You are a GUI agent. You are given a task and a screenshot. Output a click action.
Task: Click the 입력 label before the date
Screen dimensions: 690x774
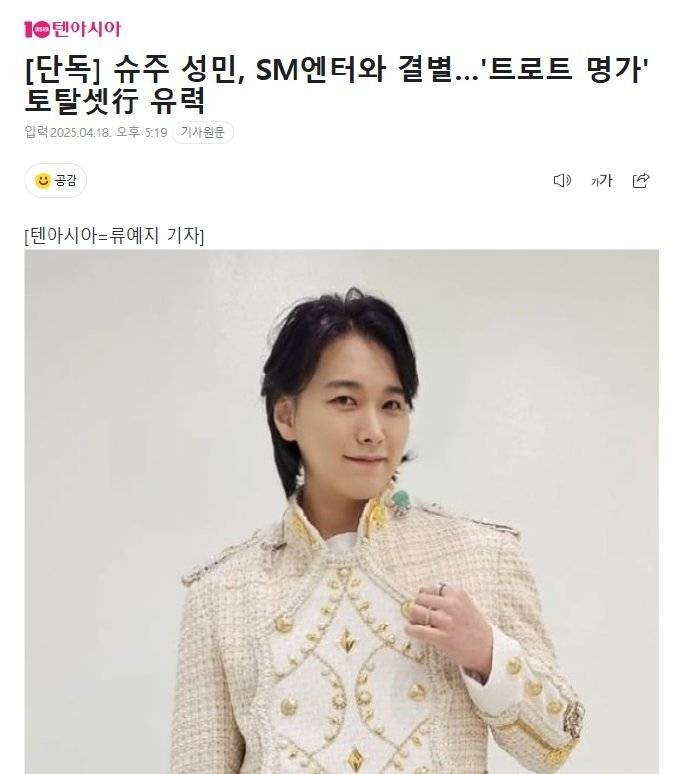click(37, 132)
